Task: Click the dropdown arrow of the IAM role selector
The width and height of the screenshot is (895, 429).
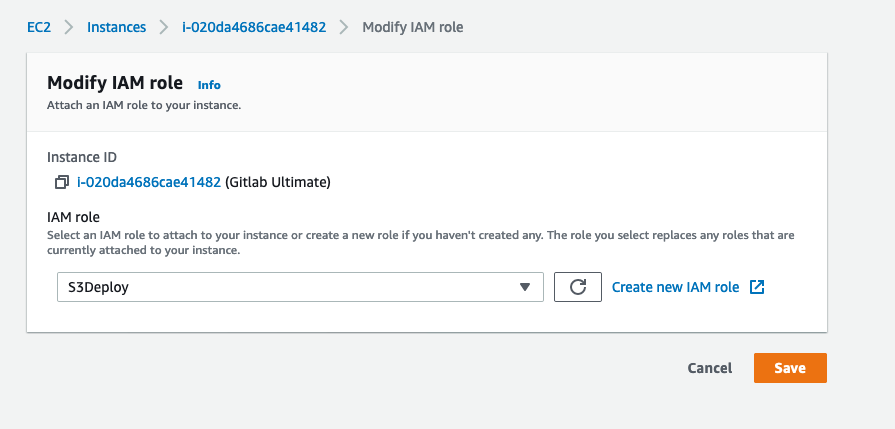Action: tap(525, 287)
